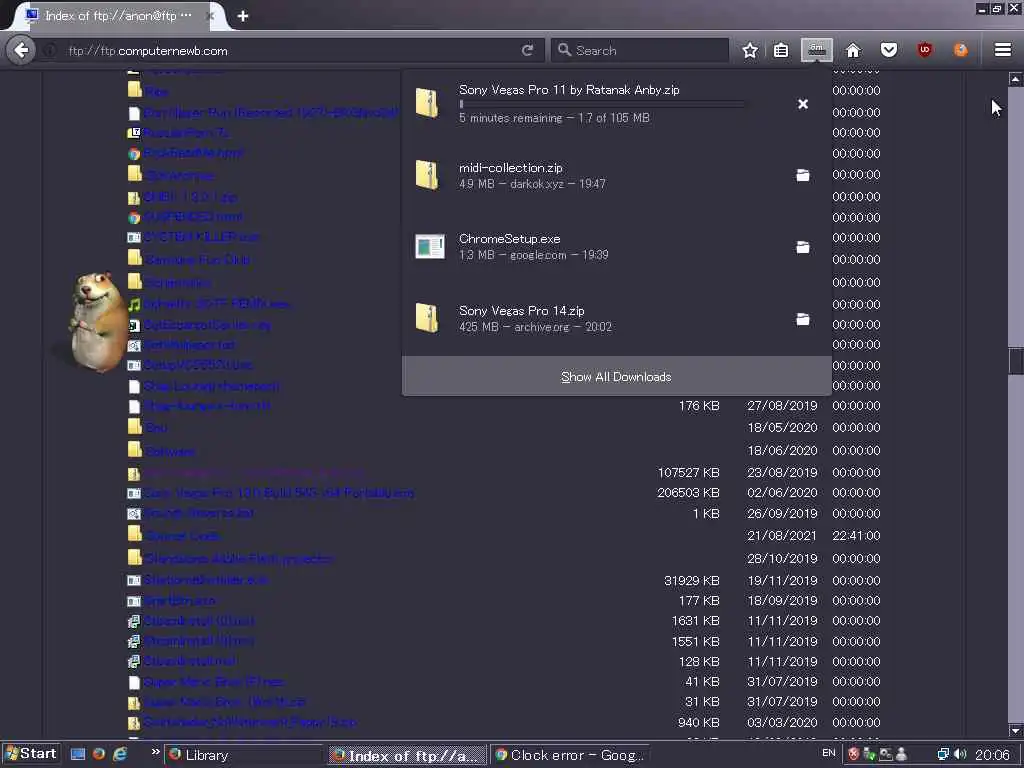
Task: Bookmark this page with the star icon
Action: (x=750, y=50)
